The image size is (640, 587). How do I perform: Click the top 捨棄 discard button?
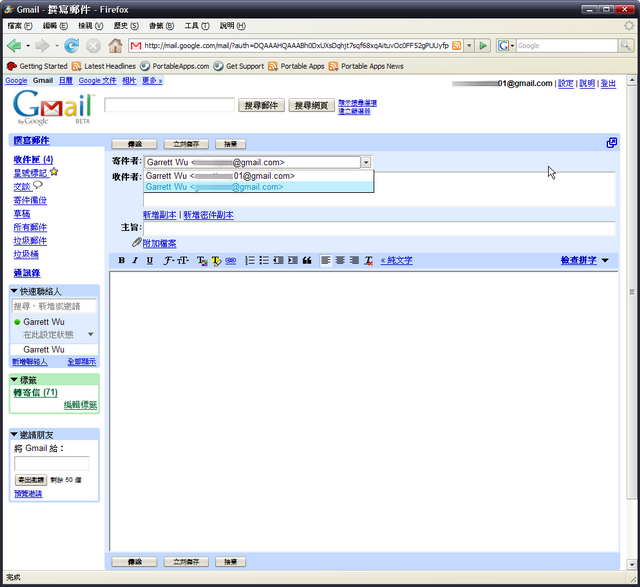point(231,144)
